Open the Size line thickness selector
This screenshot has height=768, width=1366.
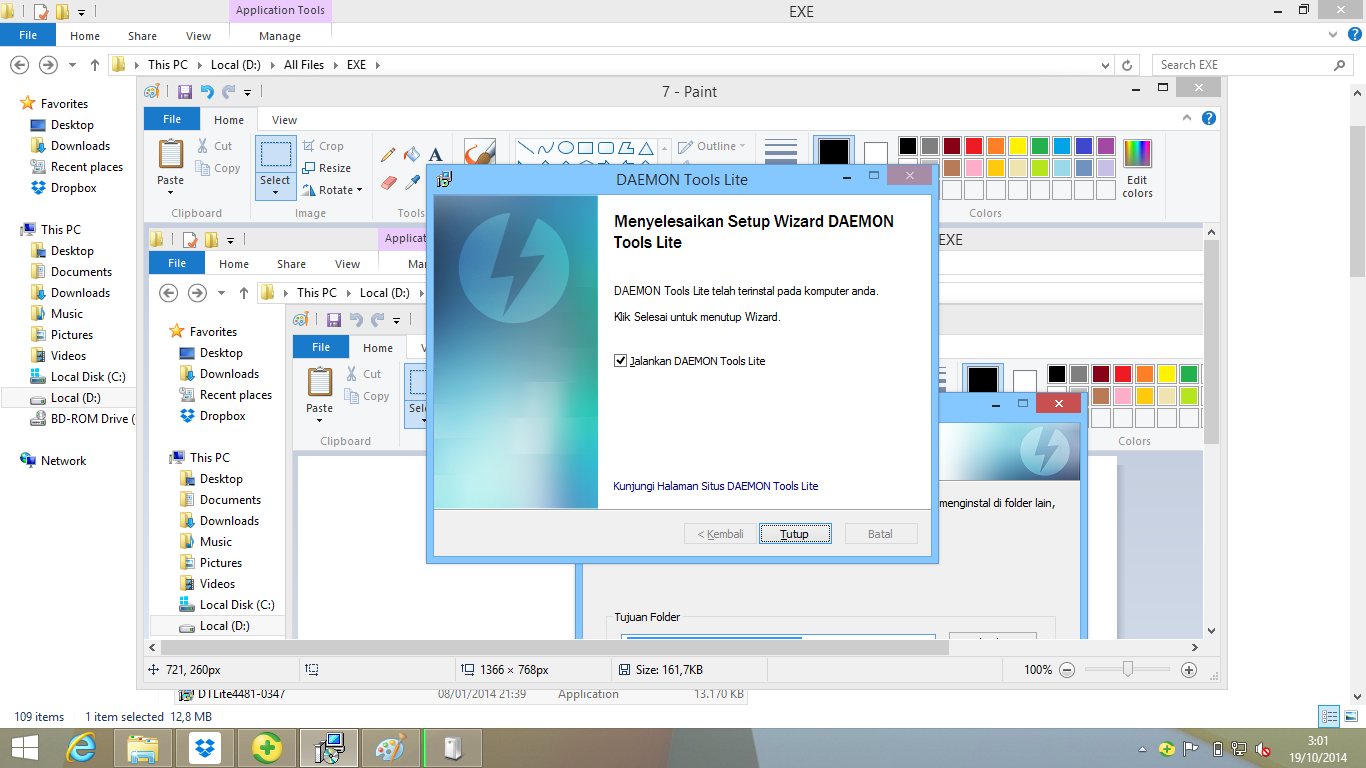pos(780,152)
